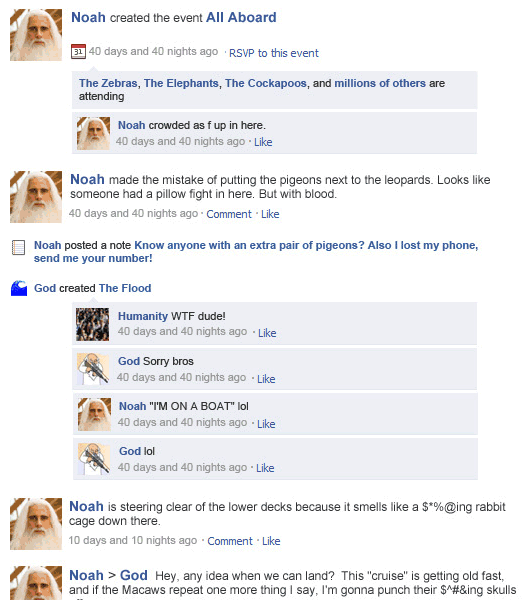This screenshot has width=522, height=600.
Task: Open God's profile in 'Noah > God' post
Action: coord(134,575)
